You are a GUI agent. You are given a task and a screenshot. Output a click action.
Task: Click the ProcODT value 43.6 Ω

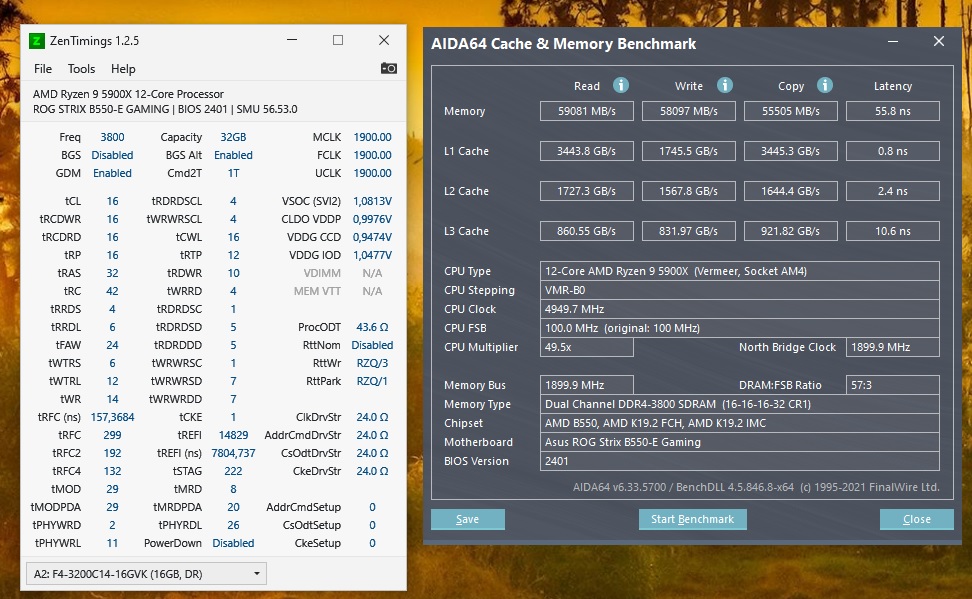point(372,327)
